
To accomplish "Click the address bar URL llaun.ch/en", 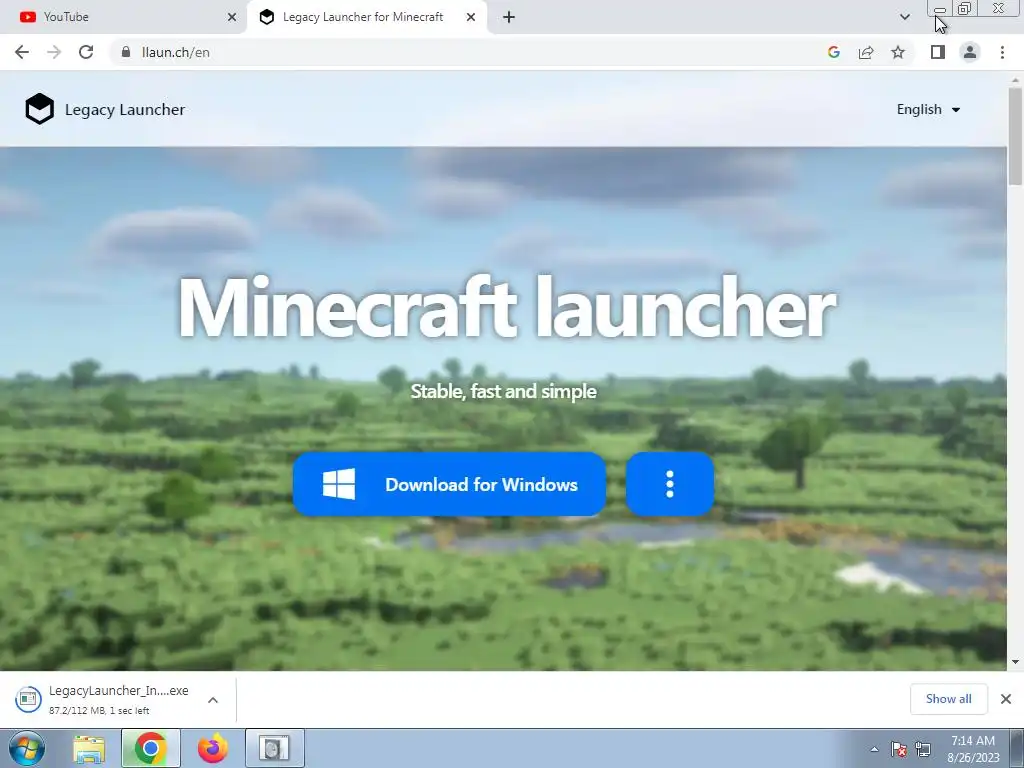I will tap(176, 52).
